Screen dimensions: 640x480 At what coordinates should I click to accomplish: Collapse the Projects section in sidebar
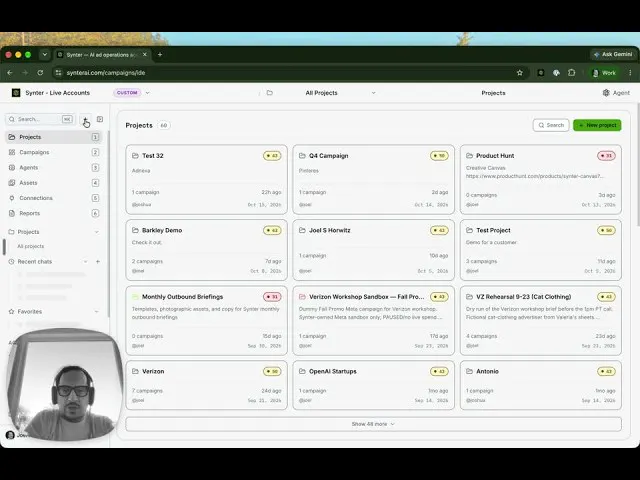click(97, 232)
